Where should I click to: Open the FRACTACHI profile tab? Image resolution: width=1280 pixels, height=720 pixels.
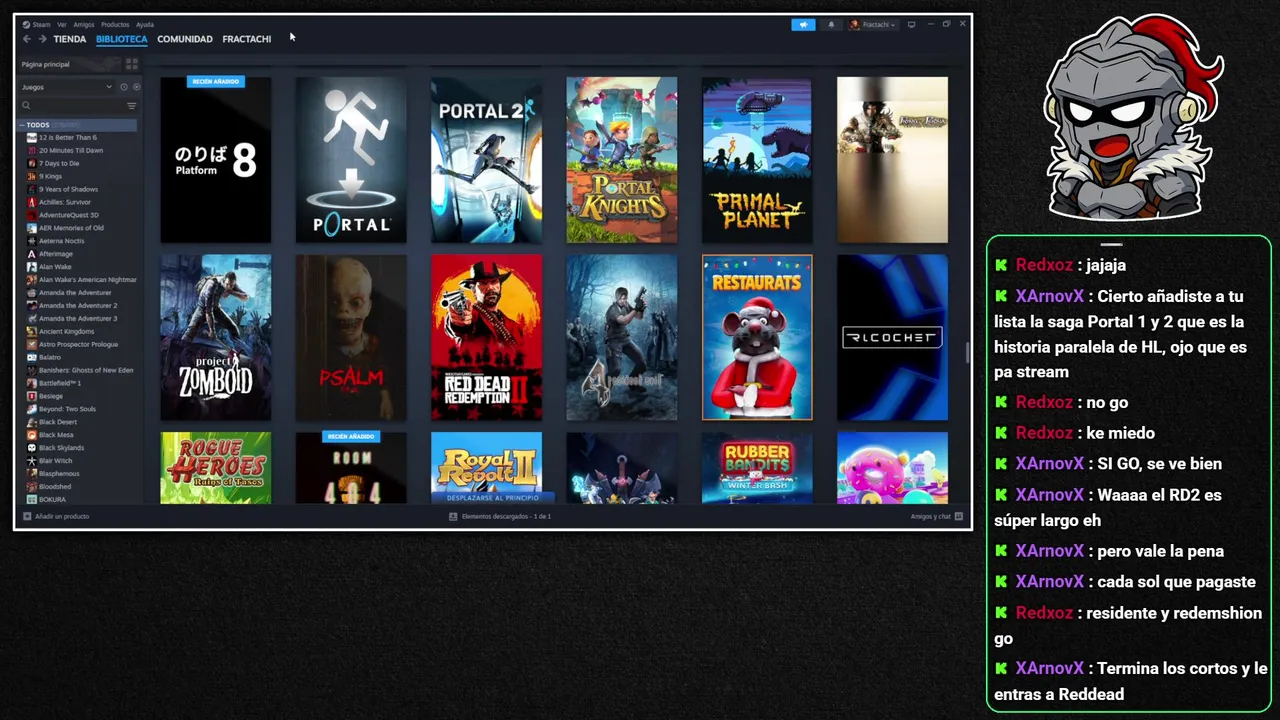[x=247, y=39]
